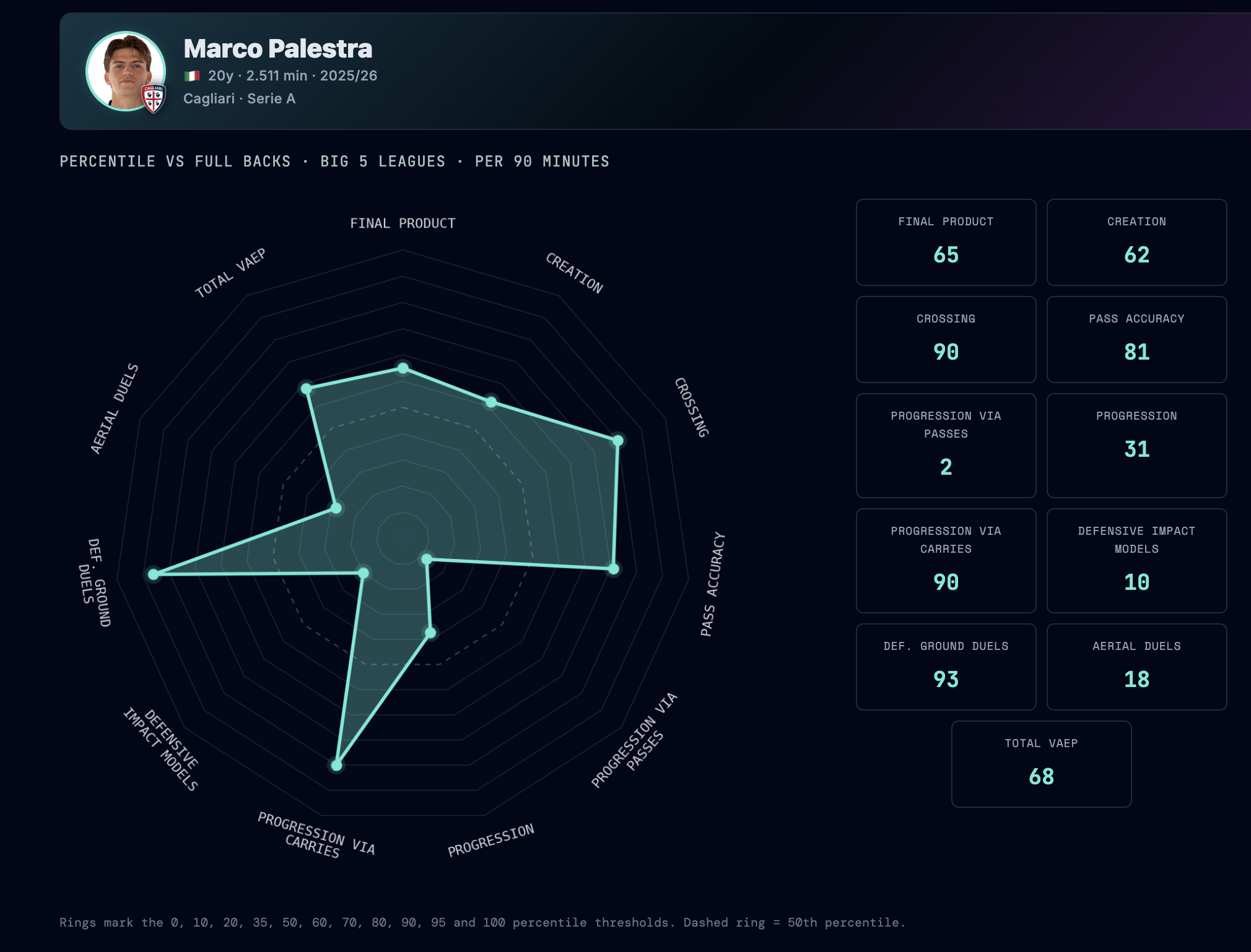Screen dimensions: 1251x952
Task: Select the Final Product stat card
Action: click(x=946, y=242)
